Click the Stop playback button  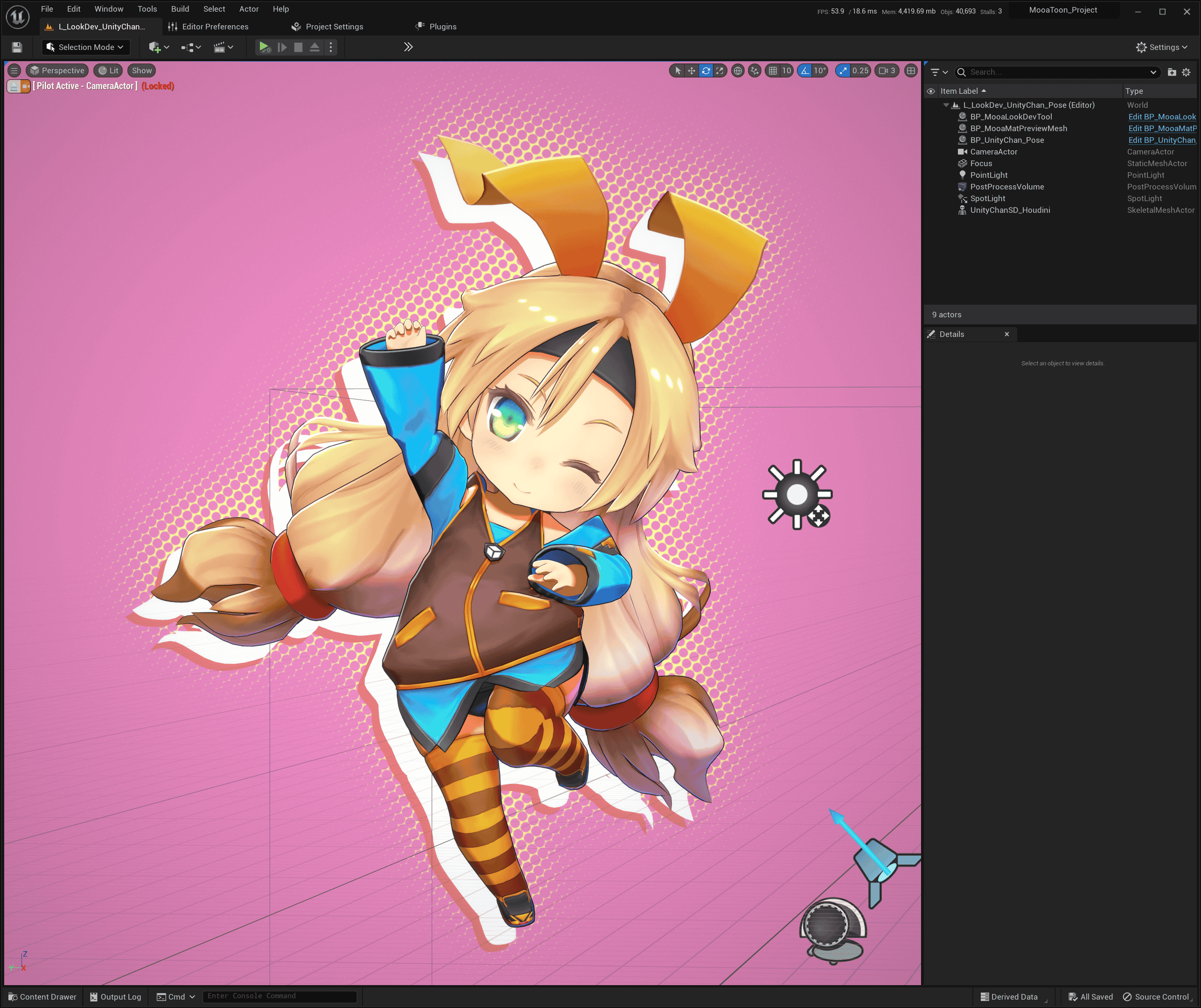298,47
